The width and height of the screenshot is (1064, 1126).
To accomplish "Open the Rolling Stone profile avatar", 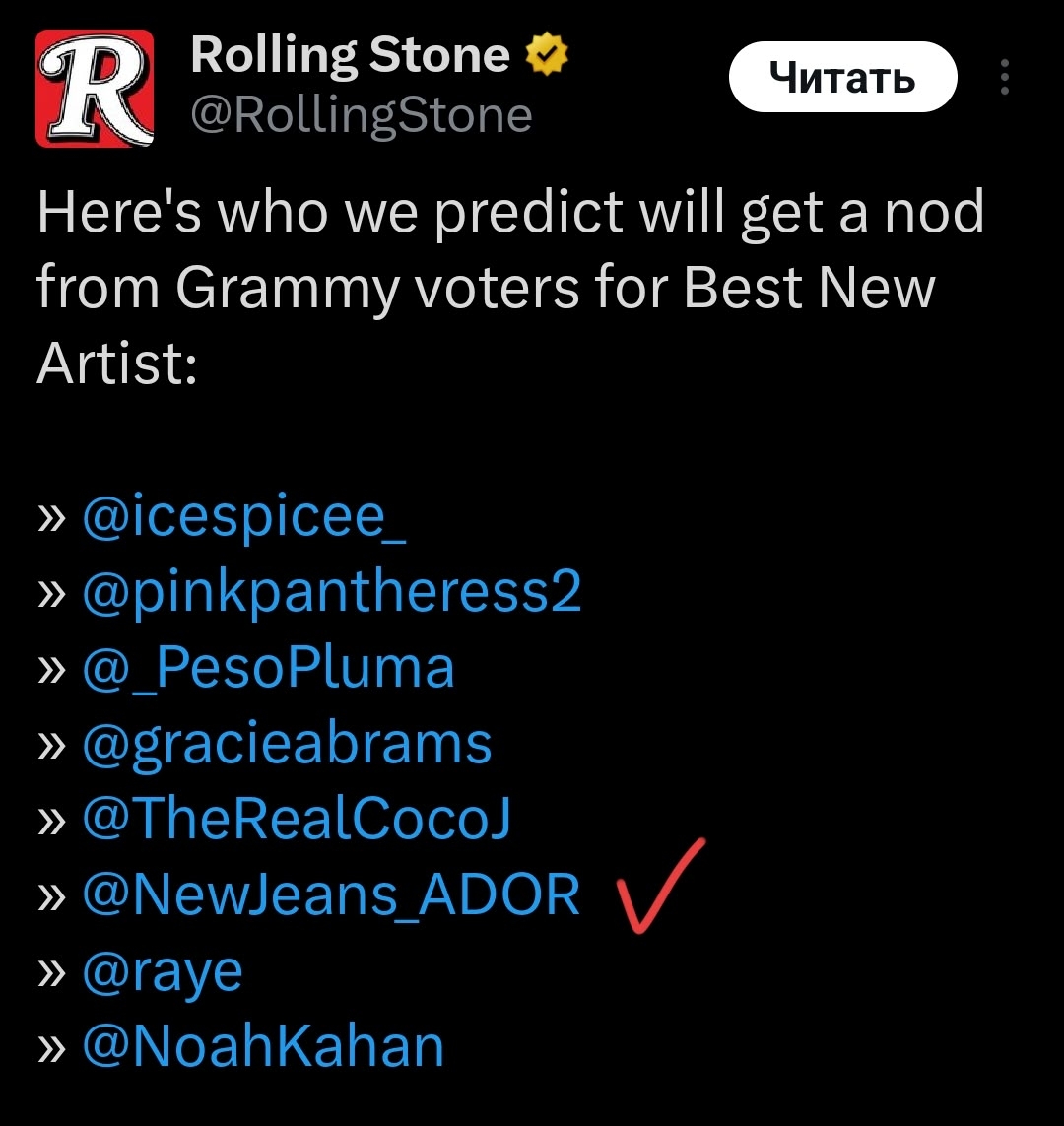I will coord(95,88).
